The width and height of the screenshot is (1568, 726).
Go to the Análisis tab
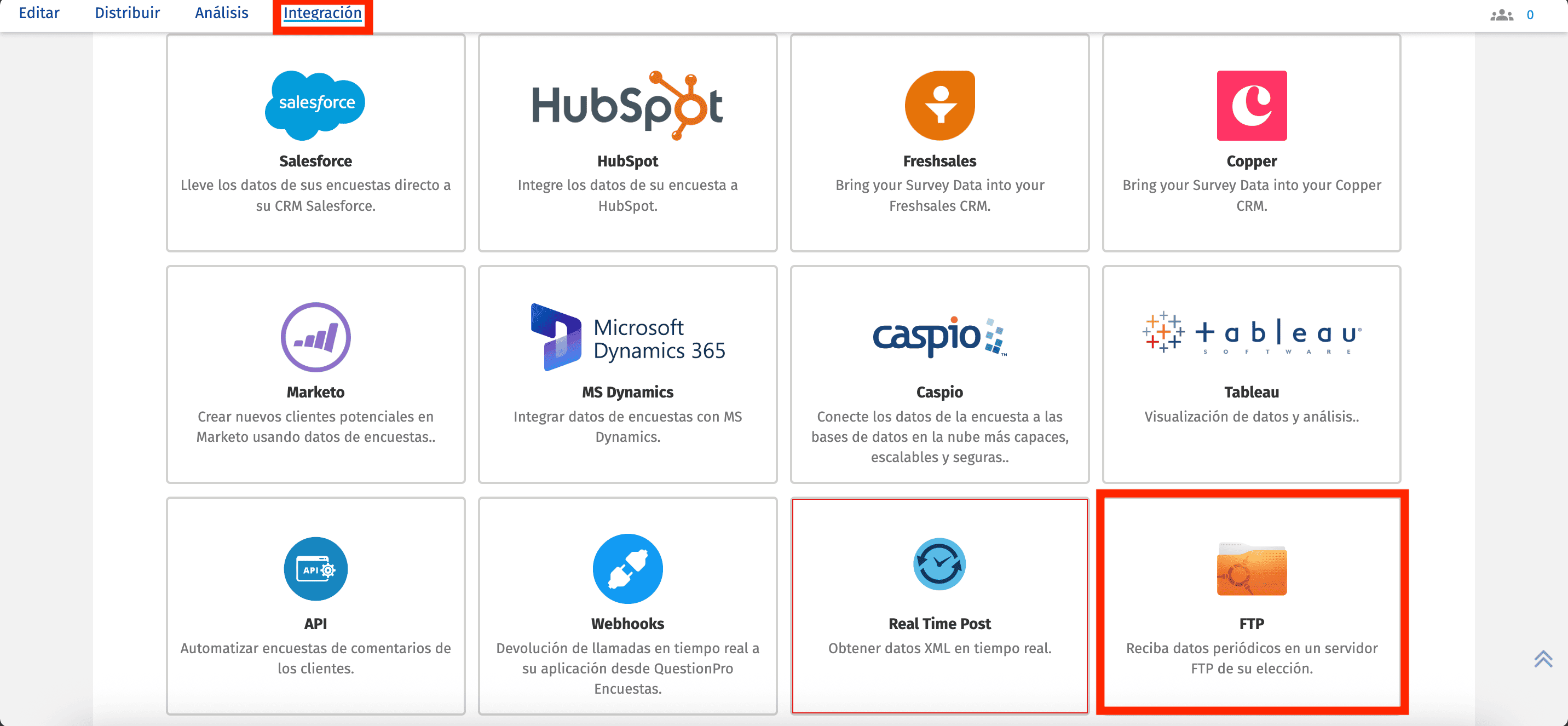pyautogui.click(x=222, y=13)
